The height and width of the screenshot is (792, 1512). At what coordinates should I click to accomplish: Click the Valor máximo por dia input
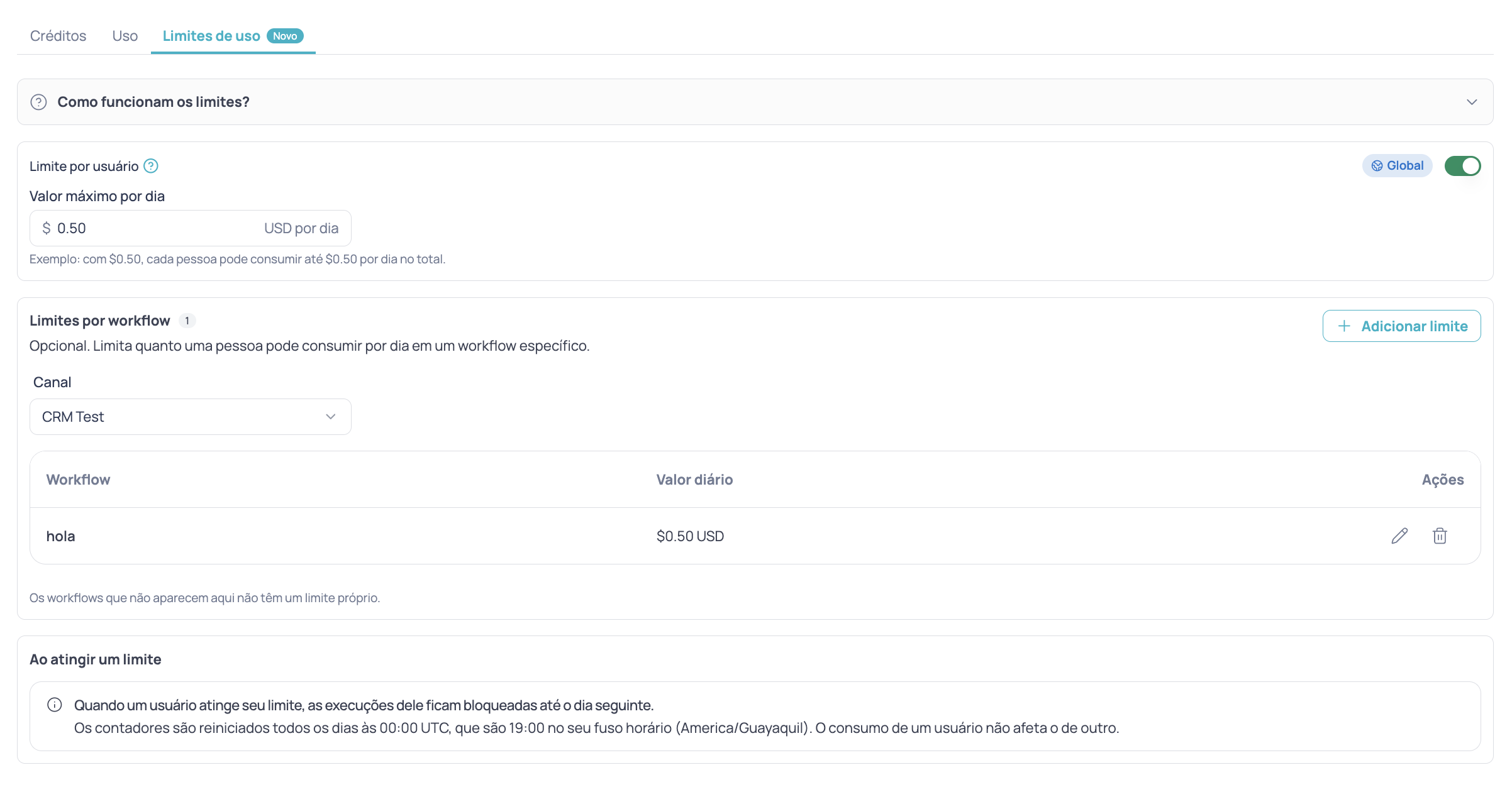pos(191,228)
